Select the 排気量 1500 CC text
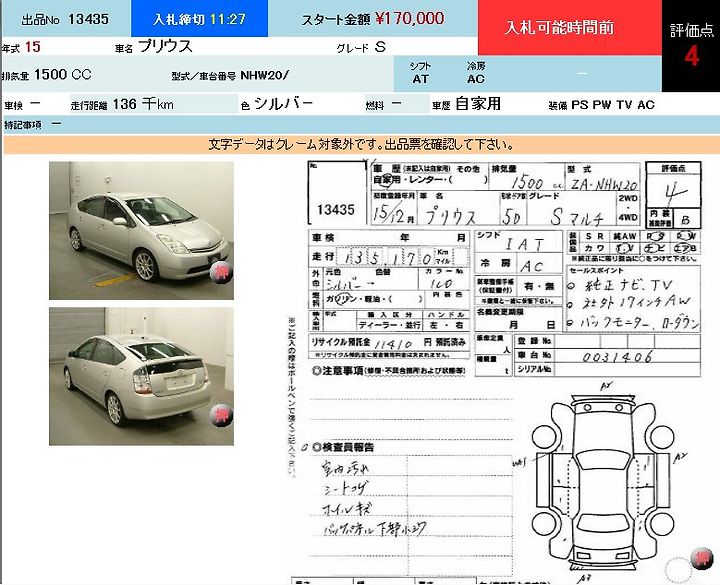Image resolution: width=720 pixels, height=585 pixels. click(62, 74)
